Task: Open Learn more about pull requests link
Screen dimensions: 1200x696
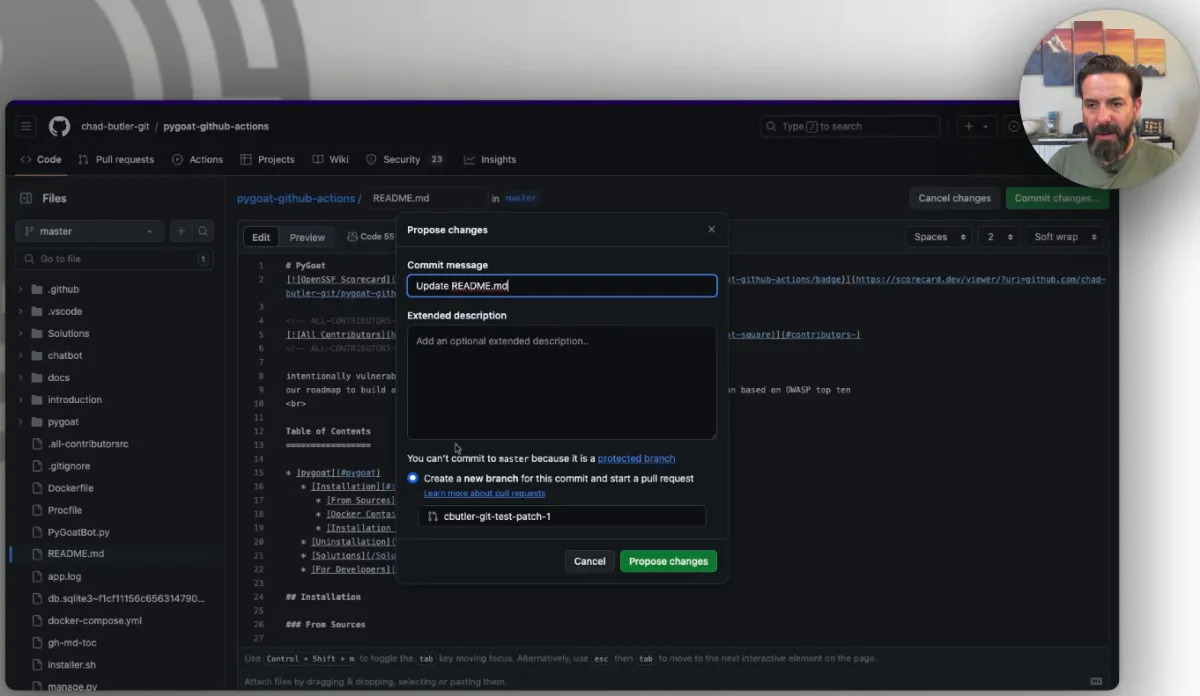Action: pos(484,493)
